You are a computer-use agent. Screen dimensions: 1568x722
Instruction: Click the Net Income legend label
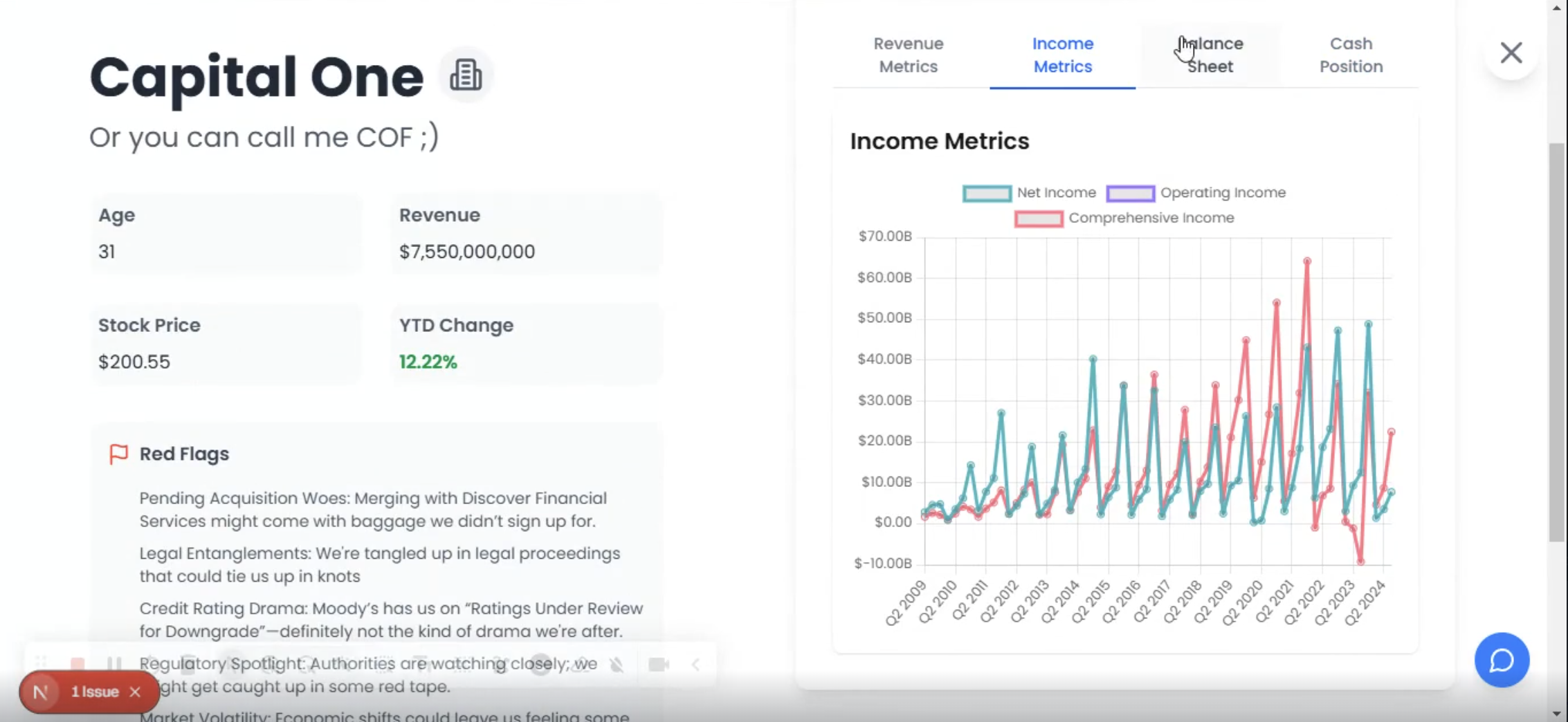click(1056, 192)
